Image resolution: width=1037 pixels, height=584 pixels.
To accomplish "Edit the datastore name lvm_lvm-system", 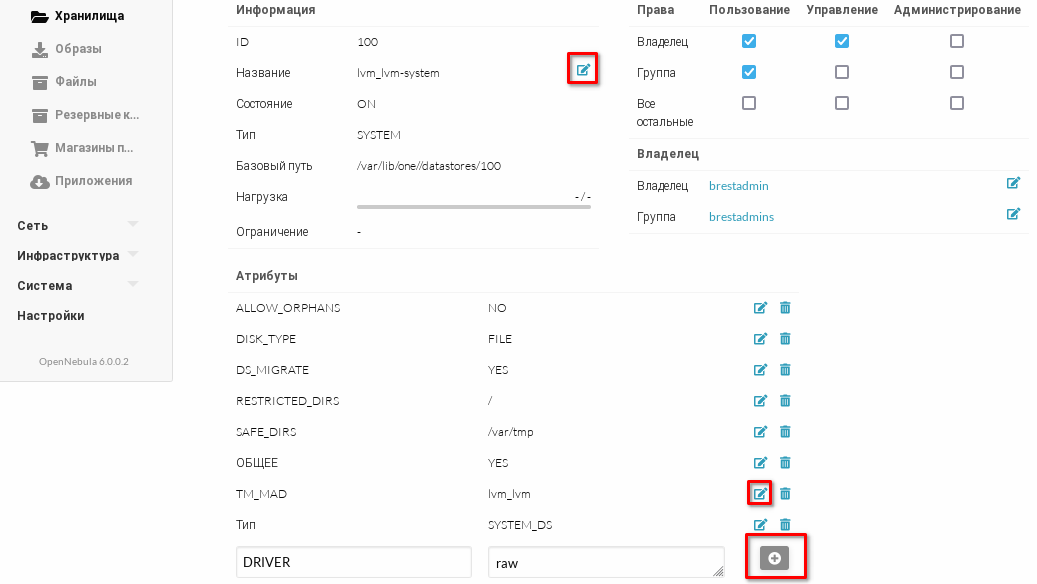I will coord(583,70).
